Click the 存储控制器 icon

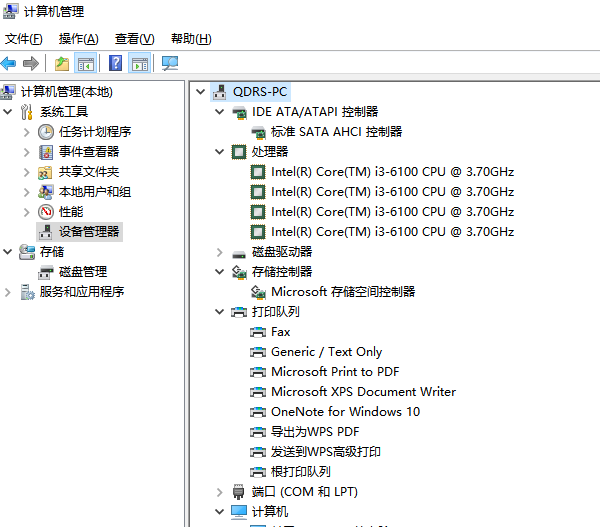239,272
